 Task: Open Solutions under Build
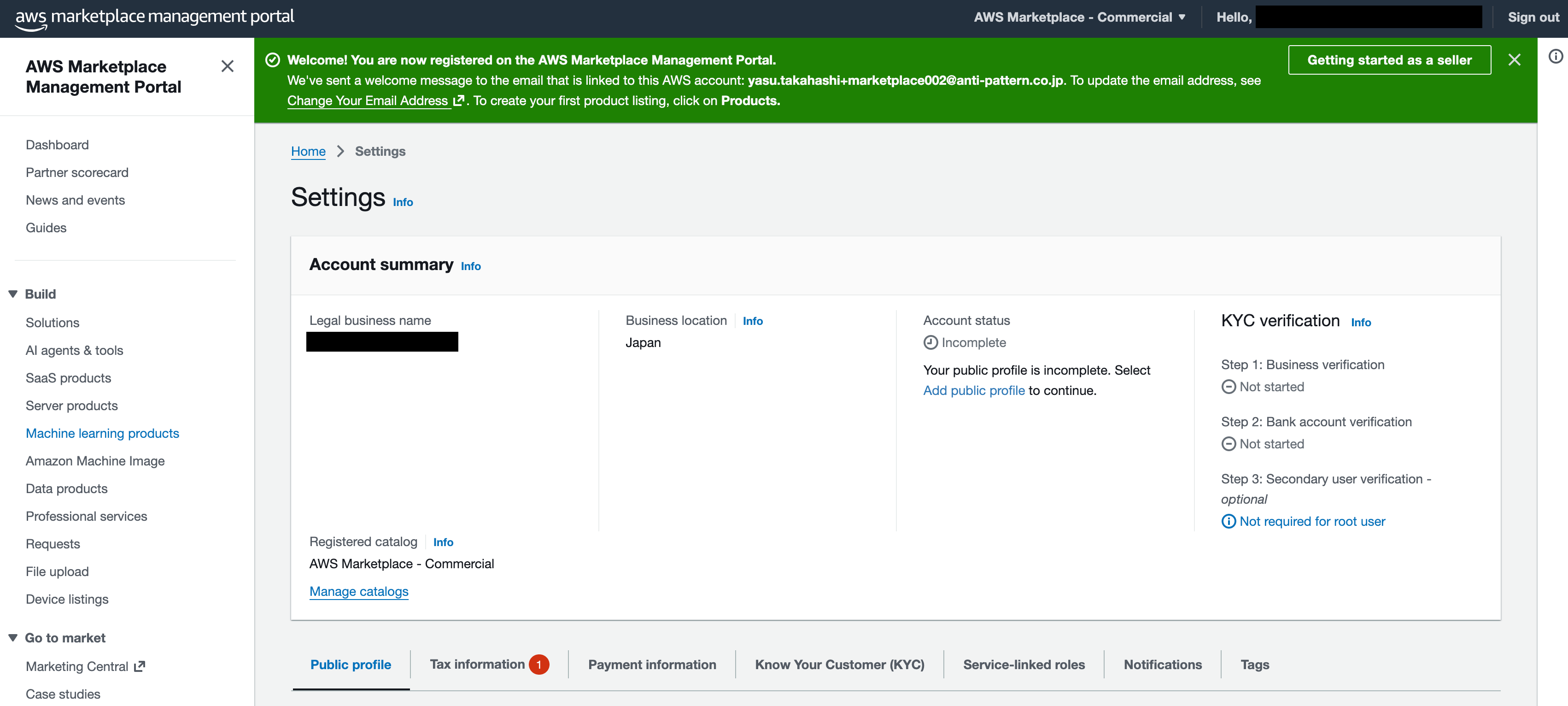(53, 323)
